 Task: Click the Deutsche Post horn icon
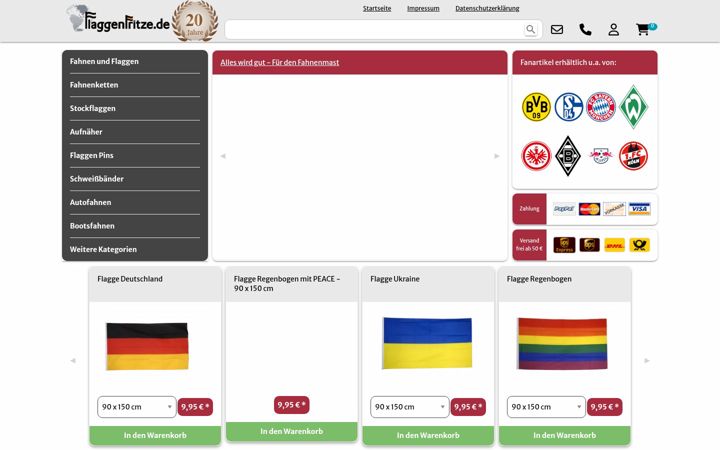click(x=639, y=245)
